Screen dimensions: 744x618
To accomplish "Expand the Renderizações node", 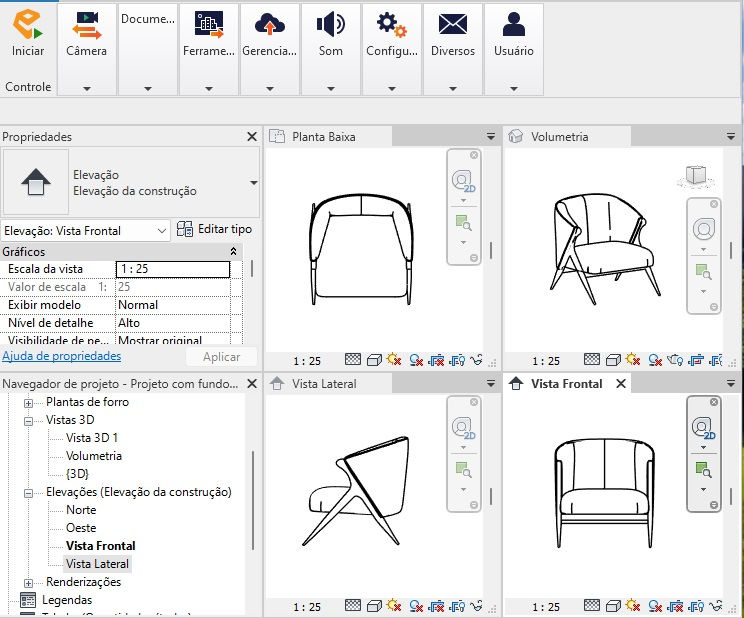I will click(x=28, y=583).
